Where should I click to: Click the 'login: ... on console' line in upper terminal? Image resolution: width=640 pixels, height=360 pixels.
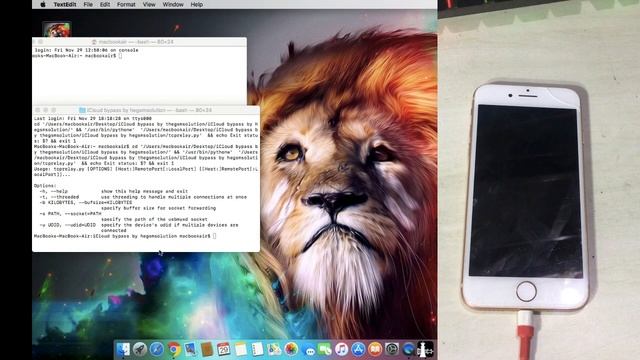[x=86, y=50]
